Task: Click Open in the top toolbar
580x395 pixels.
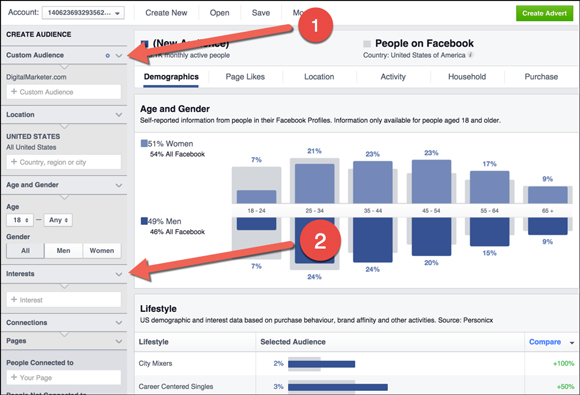Action: [219, 13]
